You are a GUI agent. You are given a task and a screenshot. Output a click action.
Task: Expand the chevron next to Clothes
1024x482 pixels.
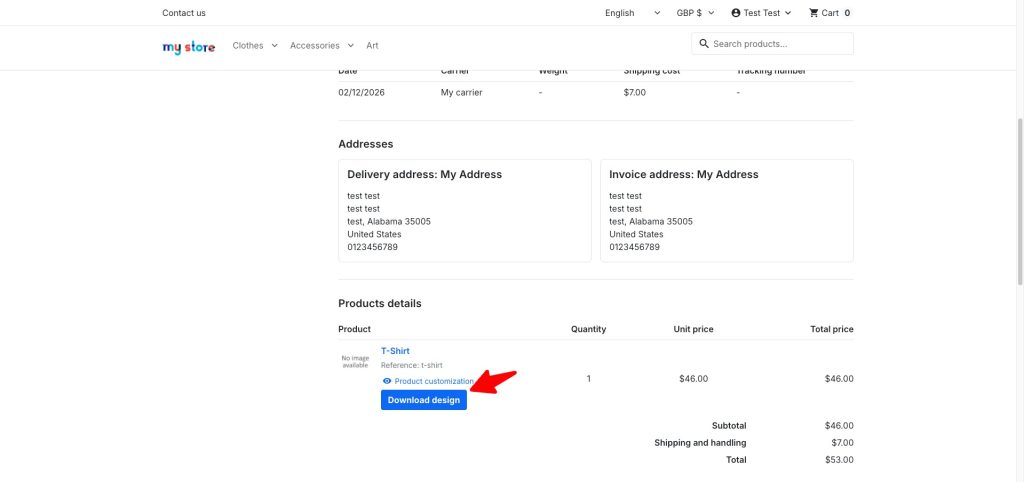[x=275, y=46]
